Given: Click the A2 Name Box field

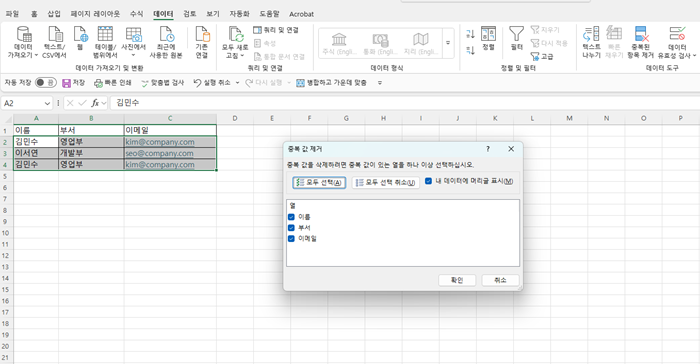Looking at the screenshot, I should (x=23, y=103).
